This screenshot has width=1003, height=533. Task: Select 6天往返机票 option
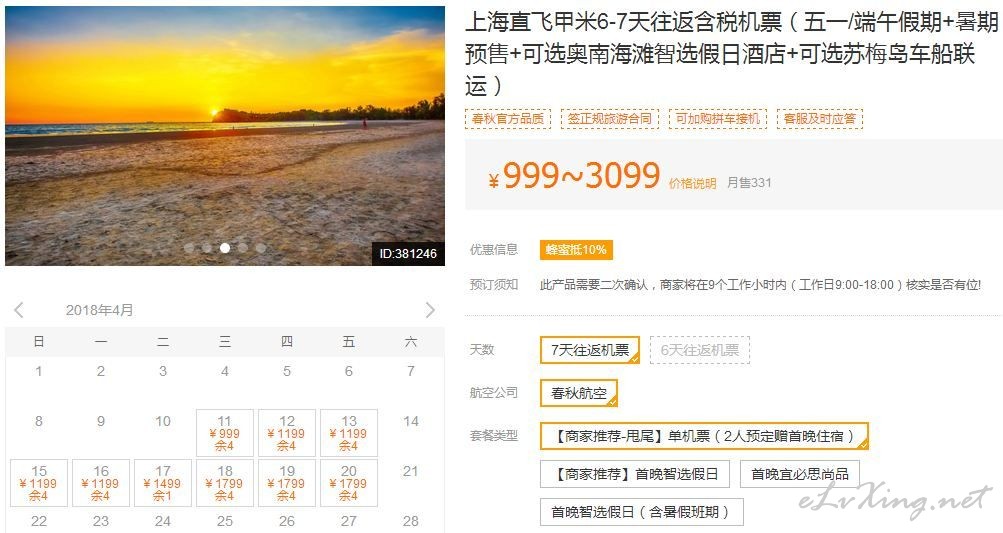pyautogui.click(x=700, y=350)
